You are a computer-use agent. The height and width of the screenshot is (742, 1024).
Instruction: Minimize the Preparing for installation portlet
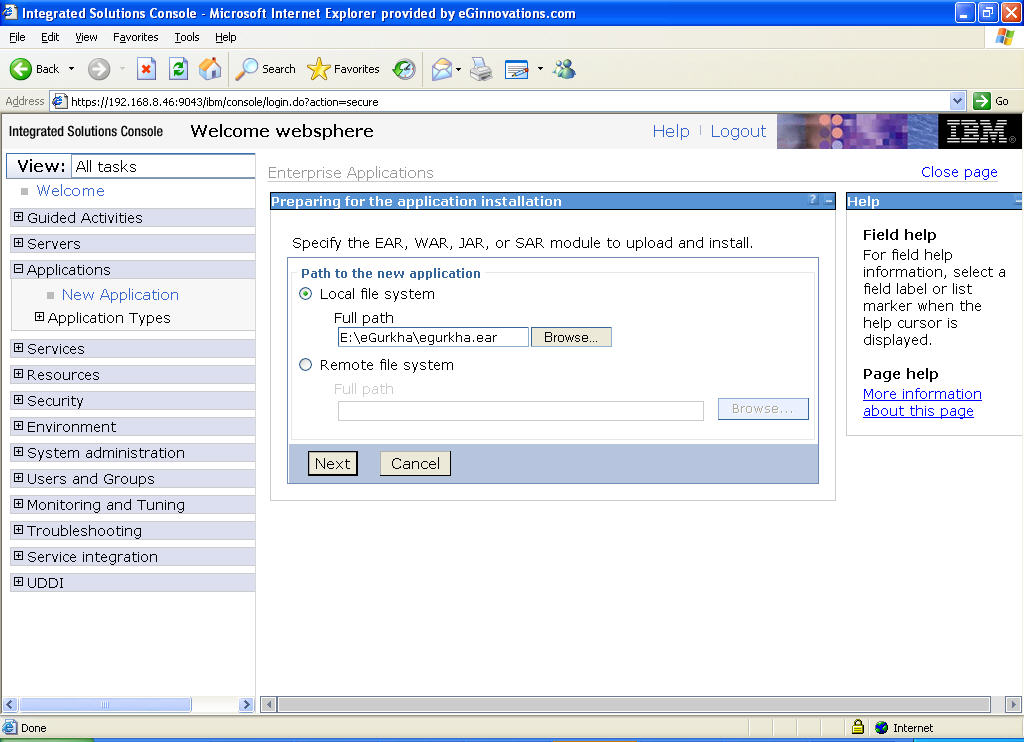pyautogui.click(x=829, y=201)
